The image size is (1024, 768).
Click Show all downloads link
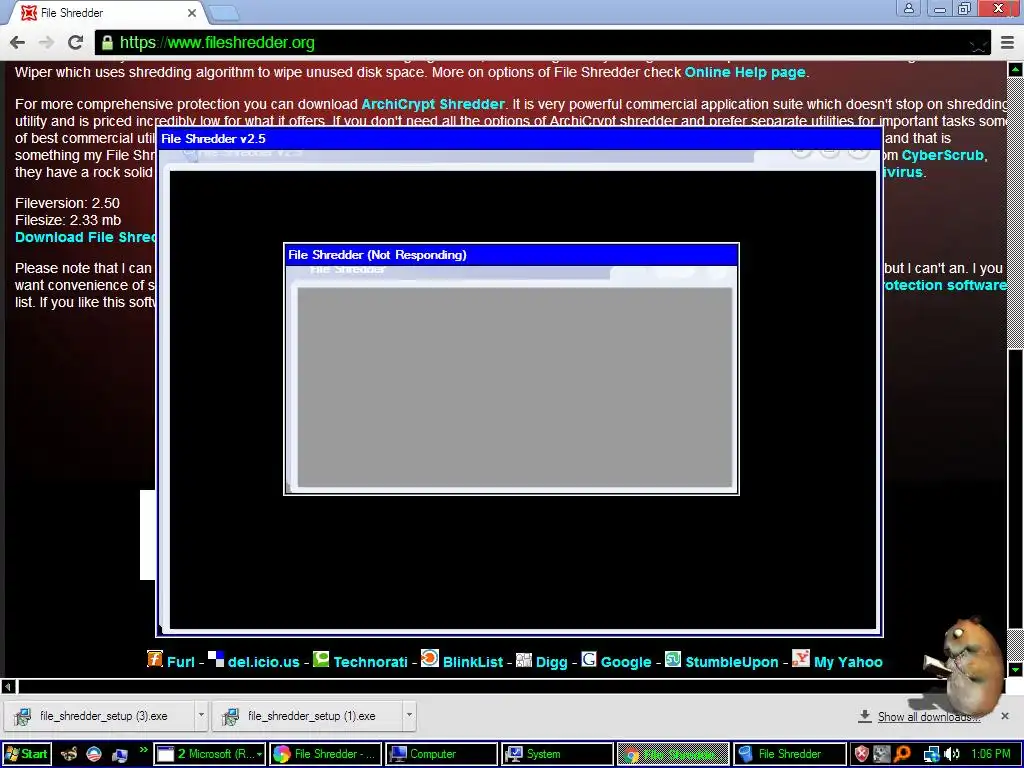point(929,716)
